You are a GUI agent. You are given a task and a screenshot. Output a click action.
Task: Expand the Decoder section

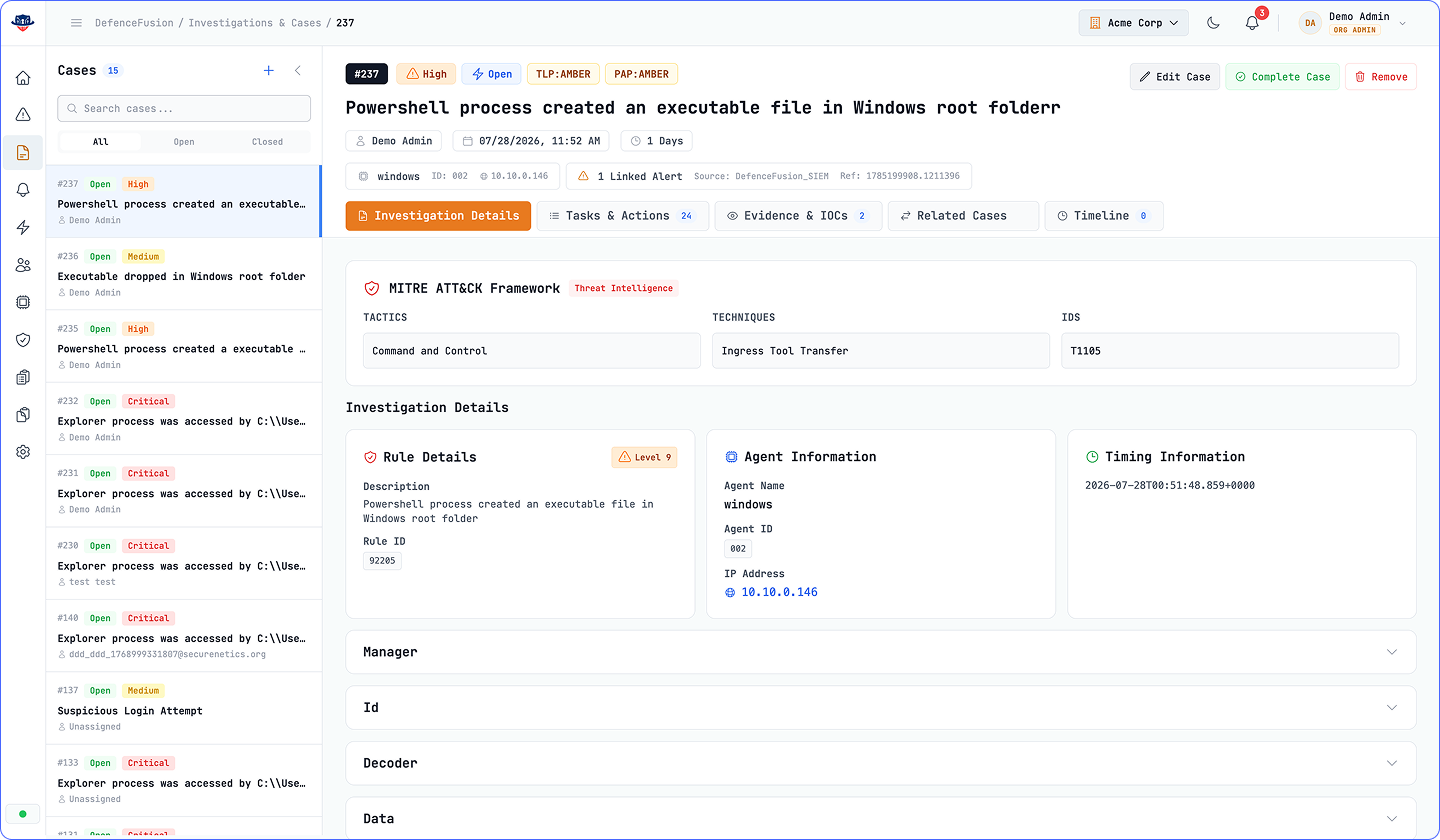(x=881, y=763)
